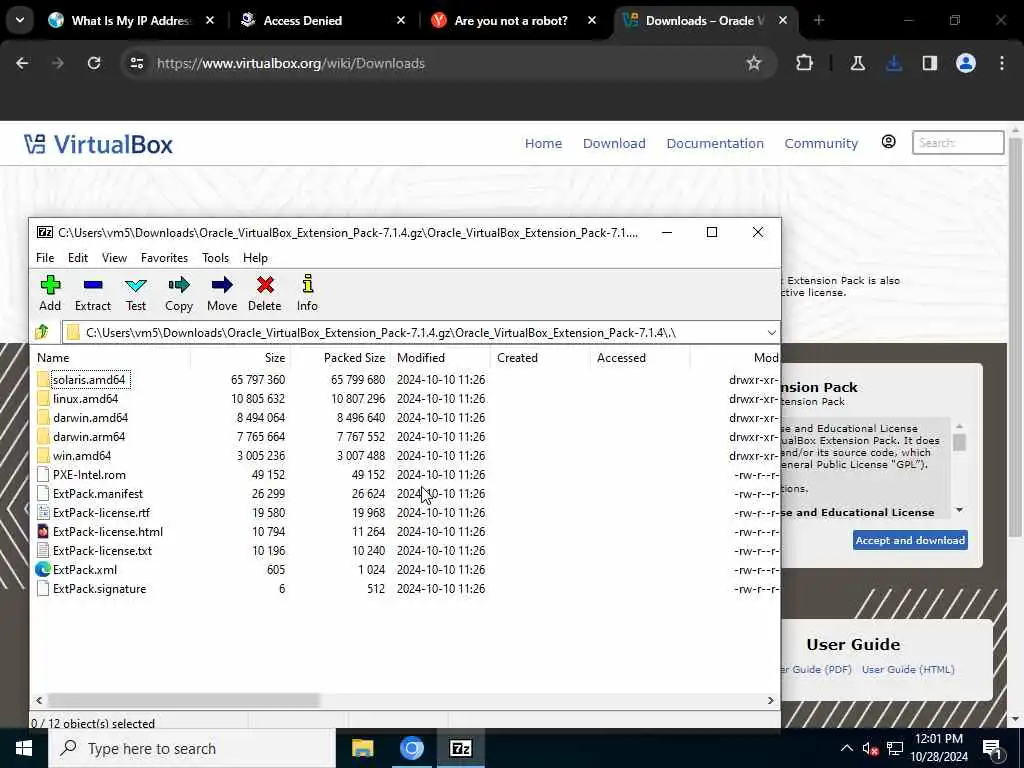The width and height of the screenshot is (1024, 768).
Task: Select the ExtPack.xml Edge file icon
Action: tap(43, 569)
